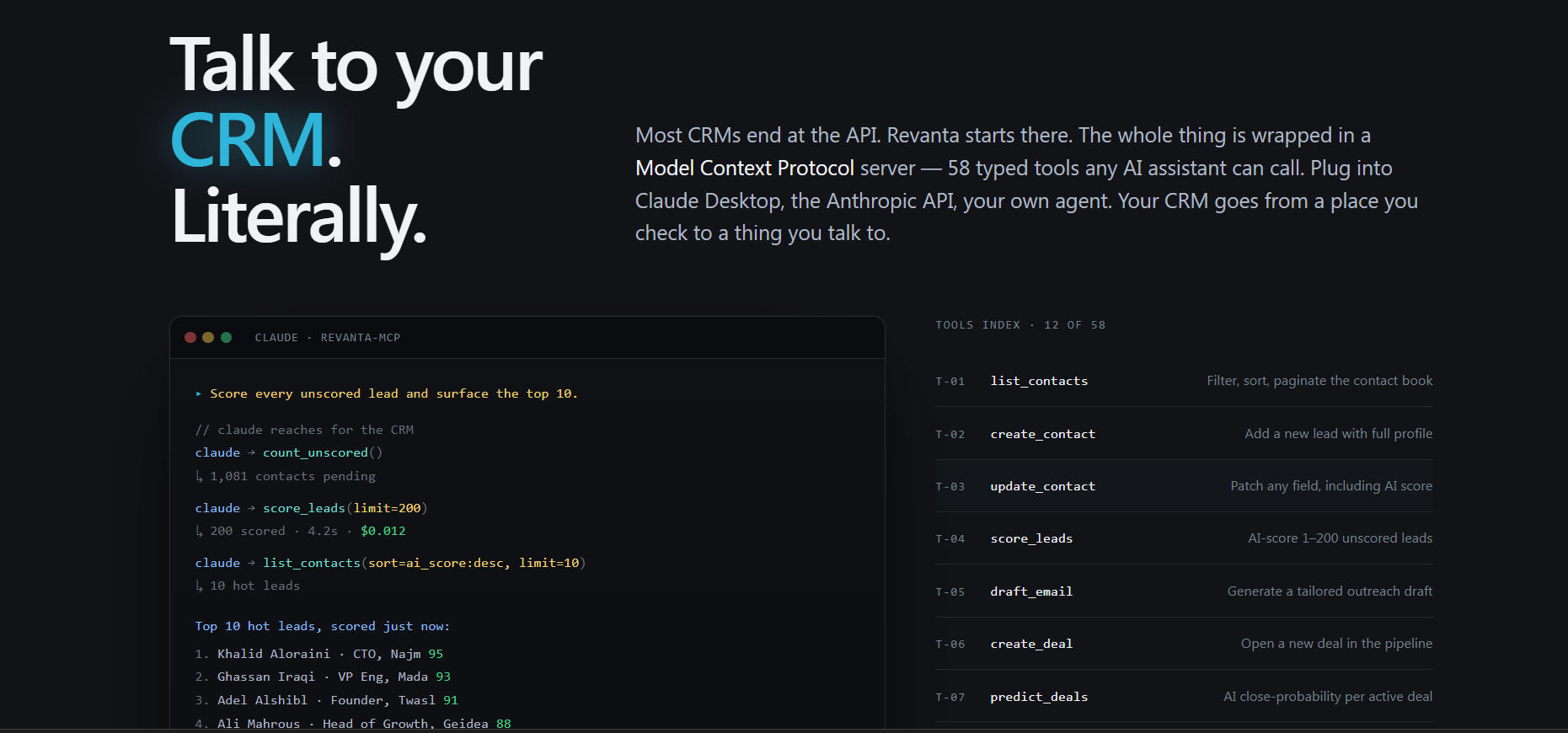Click the highlighted "Model Context Protocol" text
Image resolution: width=1568 pixels, height=733 pixels.
tap(745, 168)
